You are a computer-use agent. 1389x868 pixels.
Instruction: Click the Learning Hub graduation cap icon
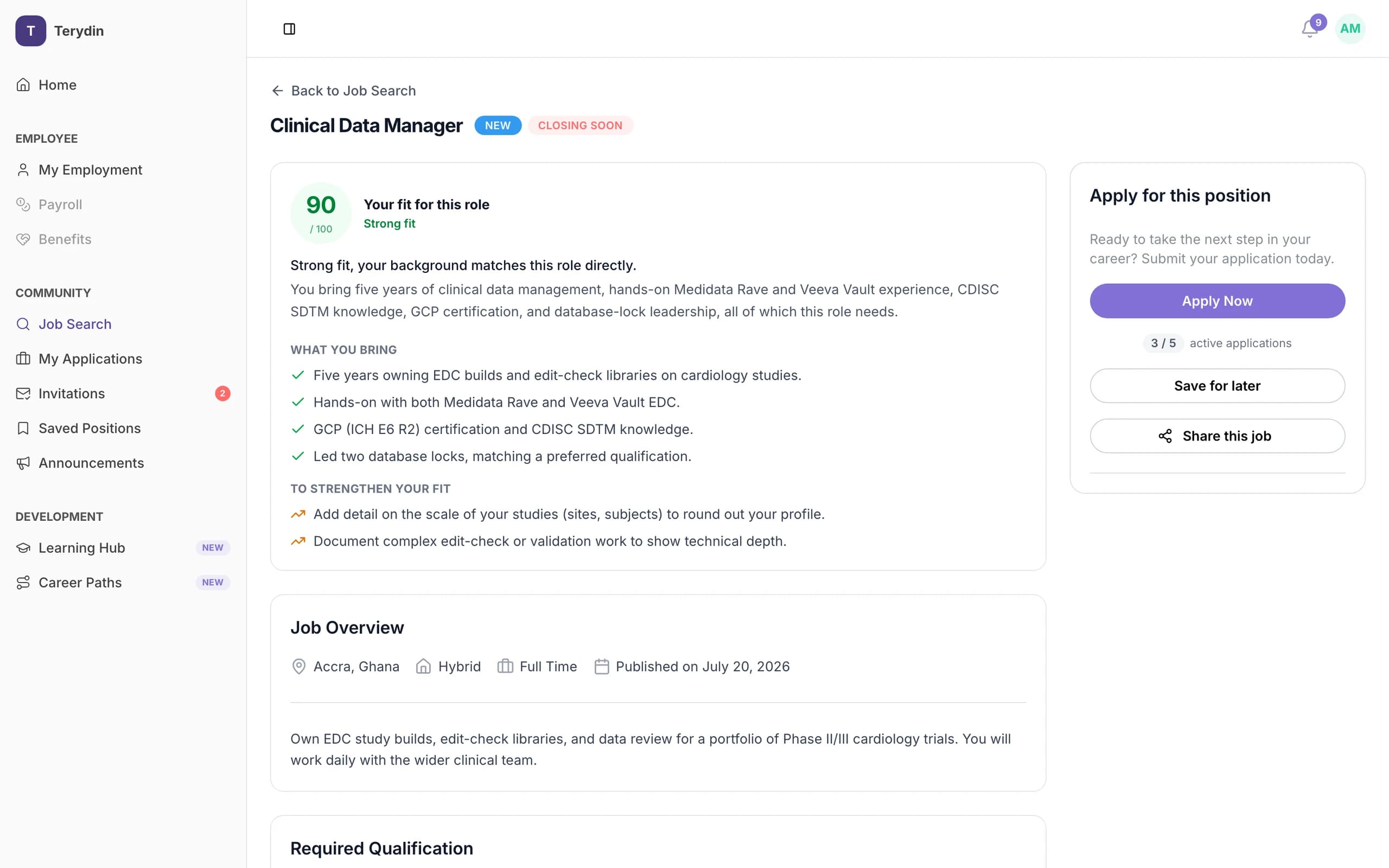coord(23,548)
